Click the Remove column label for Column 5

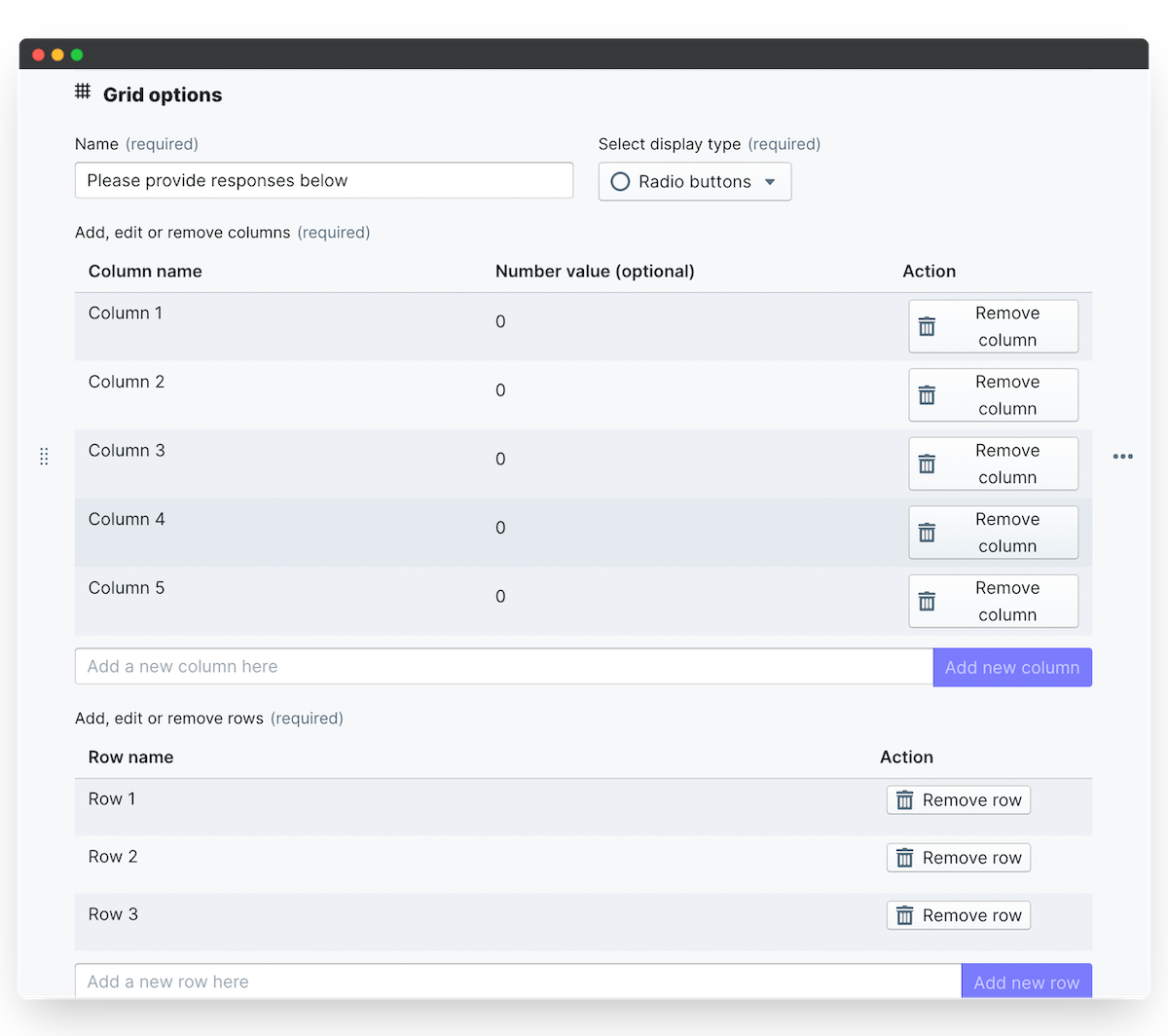coord(1007,601)
